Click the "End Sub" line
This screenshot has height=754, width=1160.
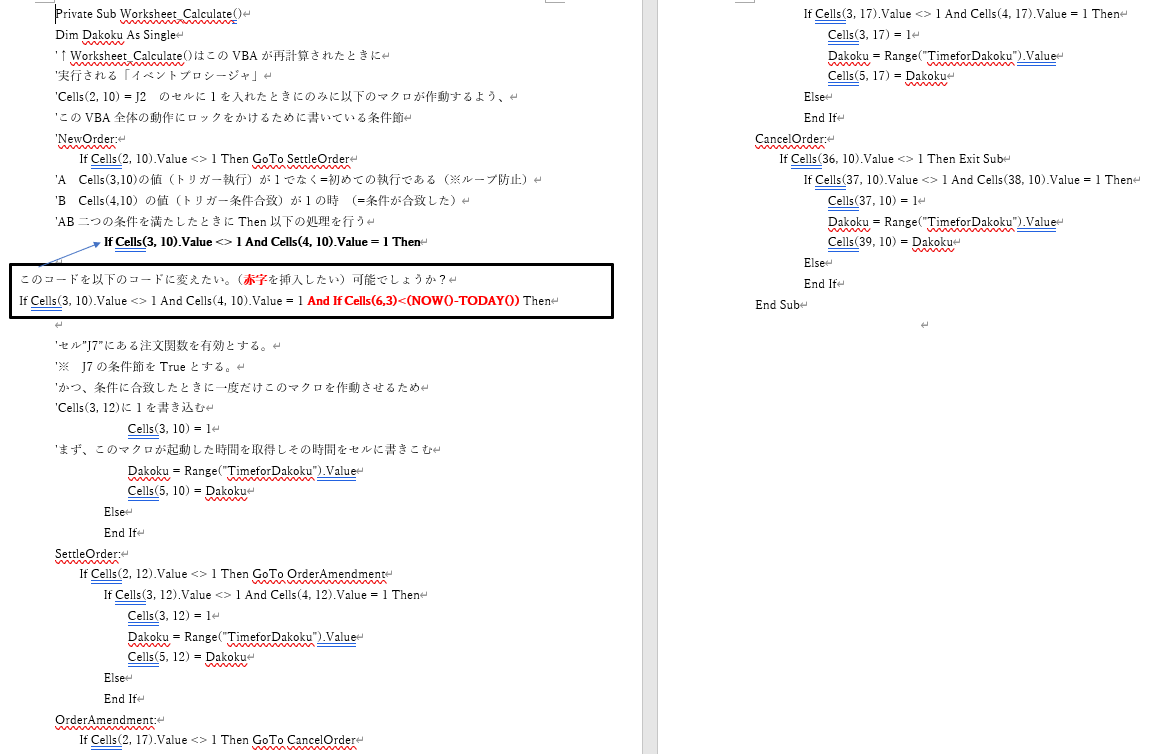point(777,304)
